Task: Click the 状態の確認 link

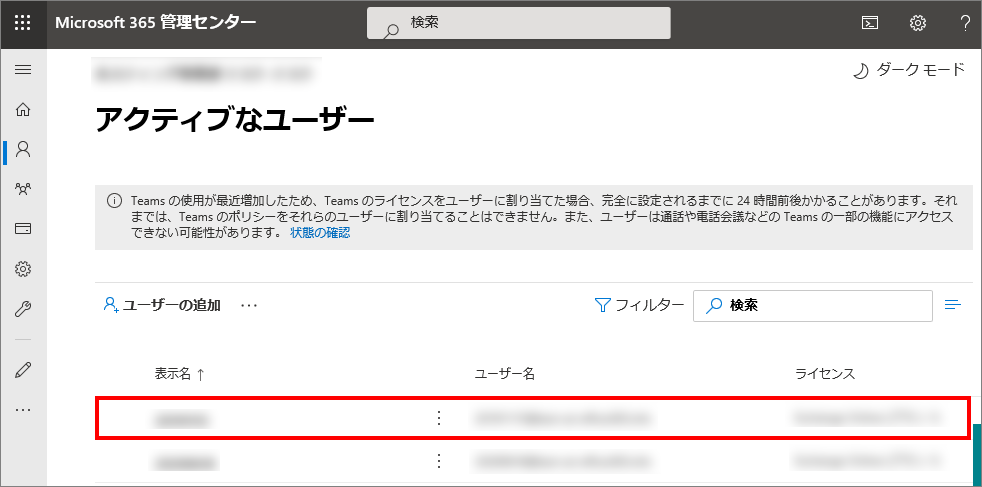Action: (320, 233)
